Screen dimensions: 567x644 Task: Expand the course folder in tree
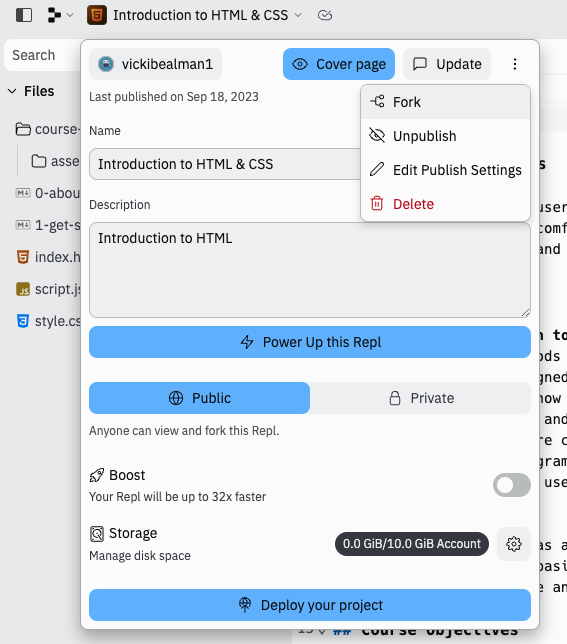pyautogui.click(x=47, y=129)
